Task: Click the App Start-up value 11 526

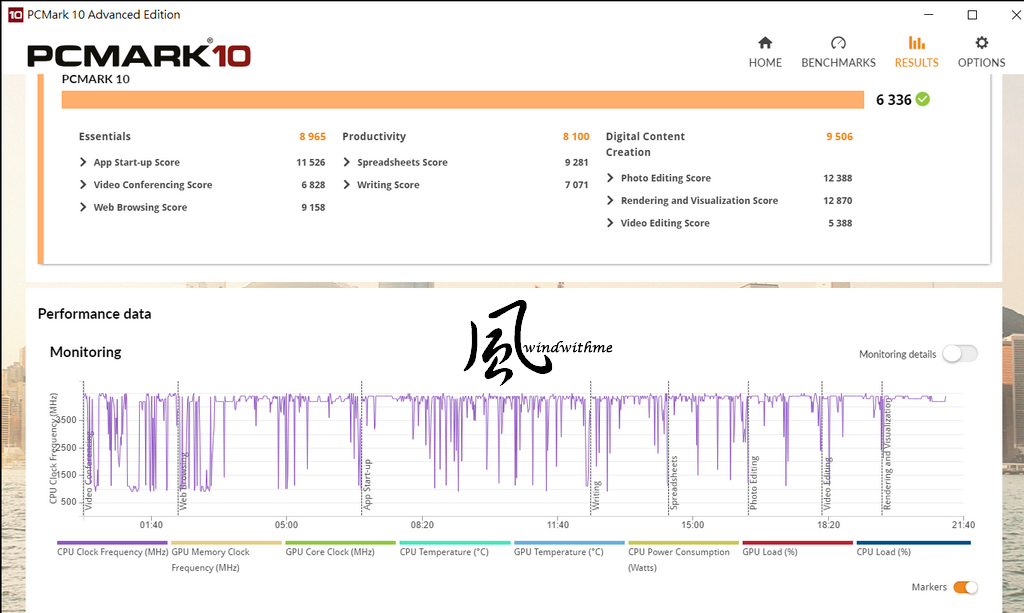Action: coord(311,162)
